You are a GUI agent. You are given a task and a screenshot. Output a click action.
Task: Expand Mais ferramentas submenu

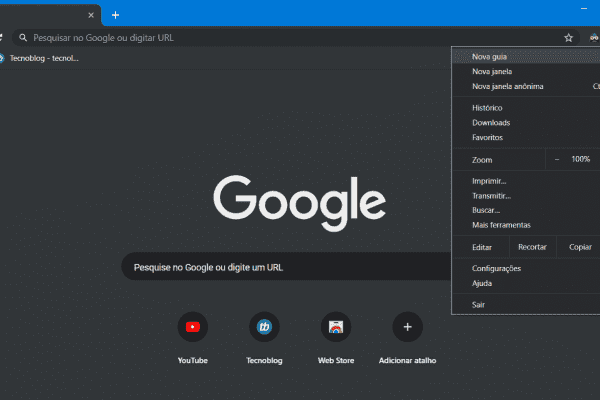pos(526,225)
